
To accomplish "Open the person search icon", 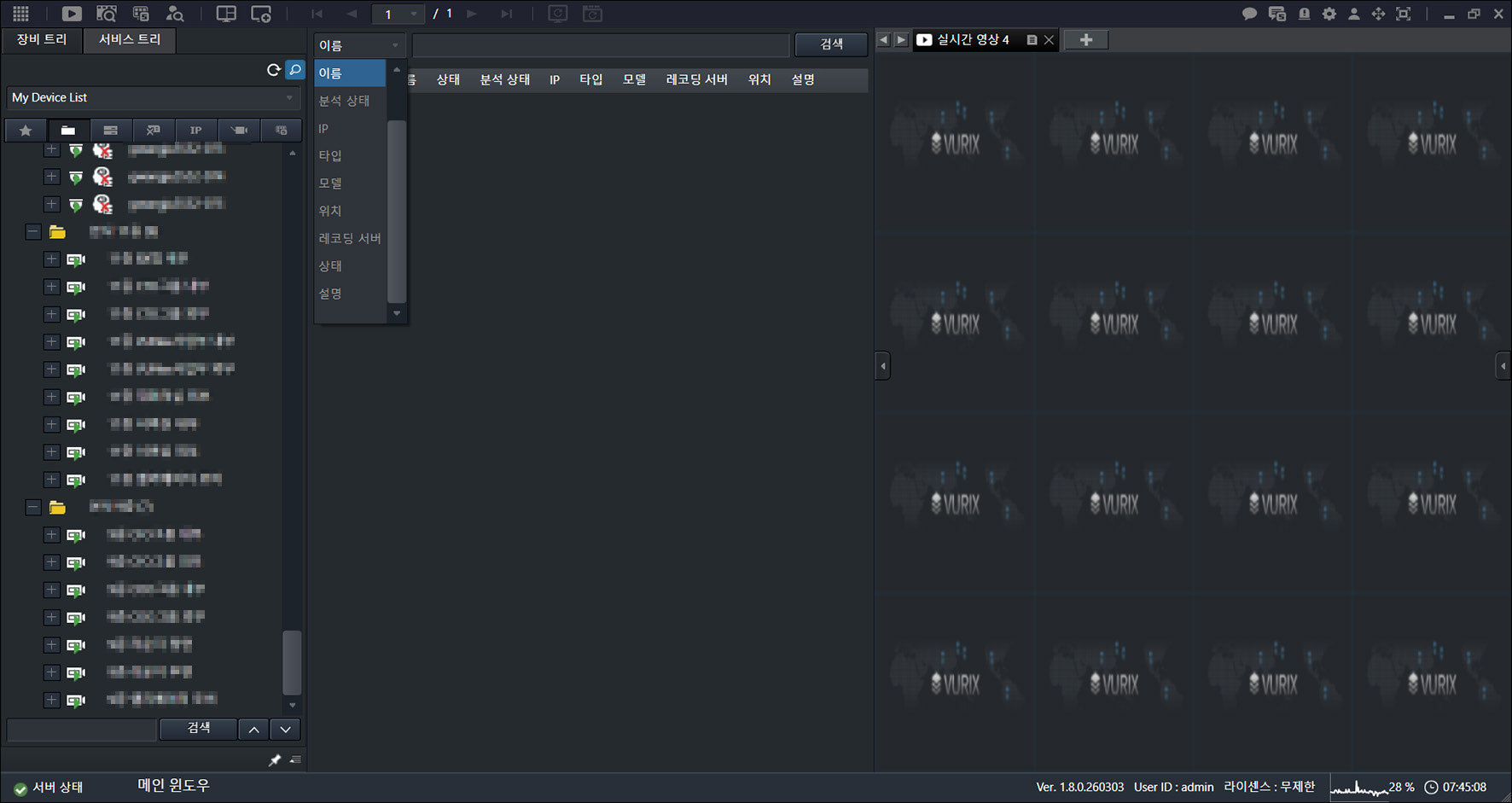I will (x=175, y=14).
